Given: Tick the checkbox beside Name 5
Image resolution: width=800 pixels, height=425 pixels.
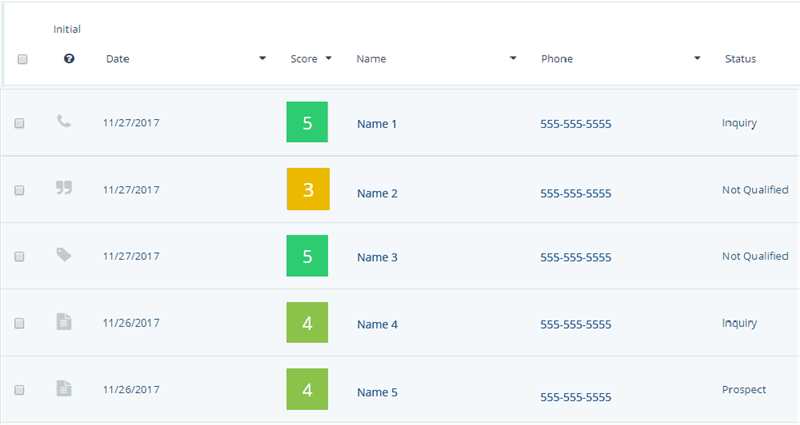Looking at the screenshot, I should (19, 390).
